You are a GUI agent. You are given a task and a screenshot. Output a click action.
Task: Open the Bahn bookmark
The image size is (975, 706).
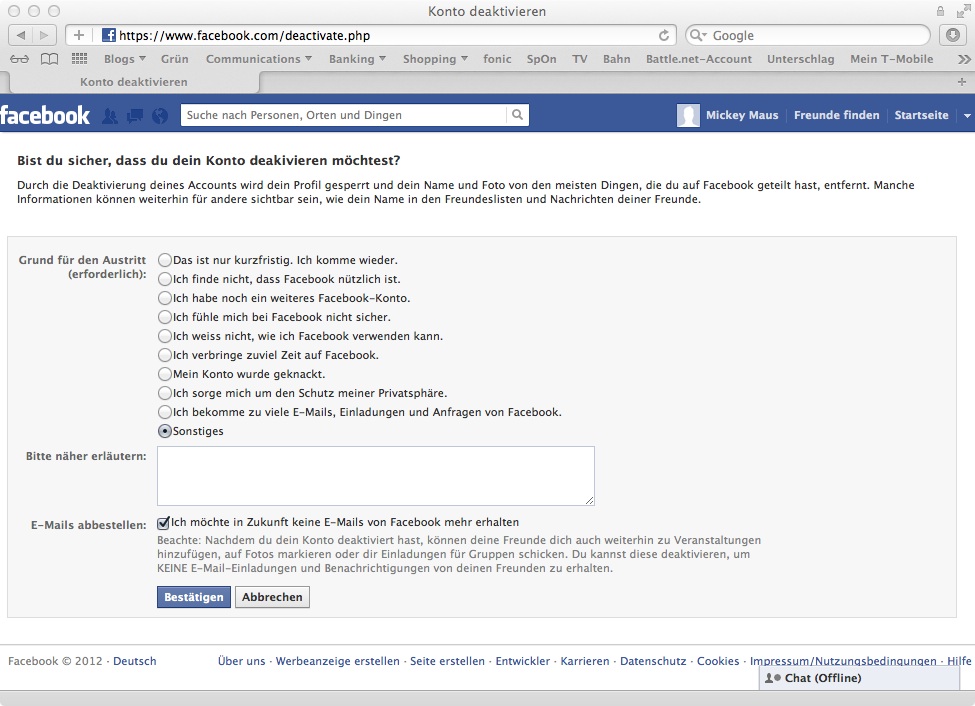[616, 59]
